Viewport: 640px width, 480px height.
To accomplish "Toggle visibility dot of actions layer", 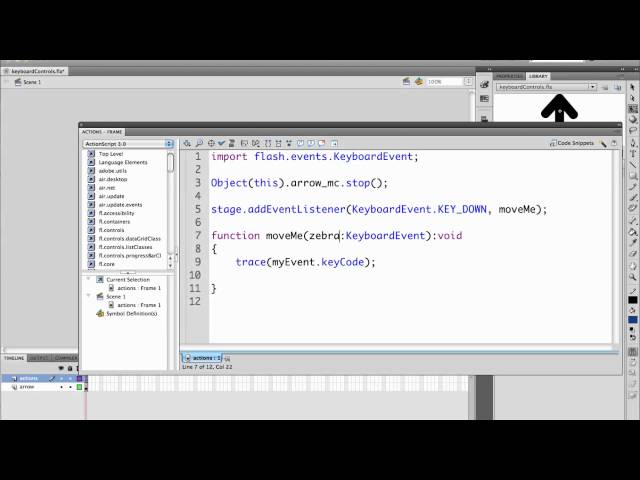I will pyautogui.click(x=62, y=378).
